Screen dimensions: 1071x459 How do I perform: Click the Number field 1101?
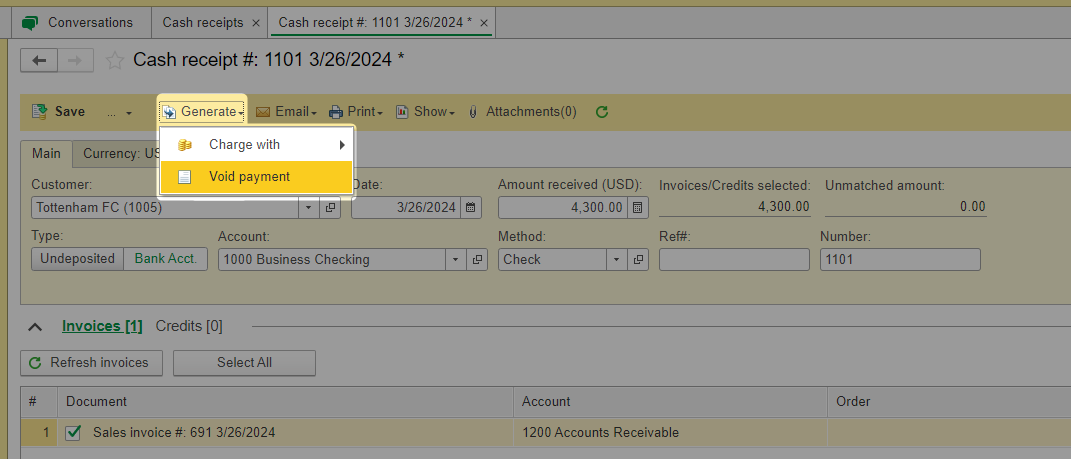900,260
